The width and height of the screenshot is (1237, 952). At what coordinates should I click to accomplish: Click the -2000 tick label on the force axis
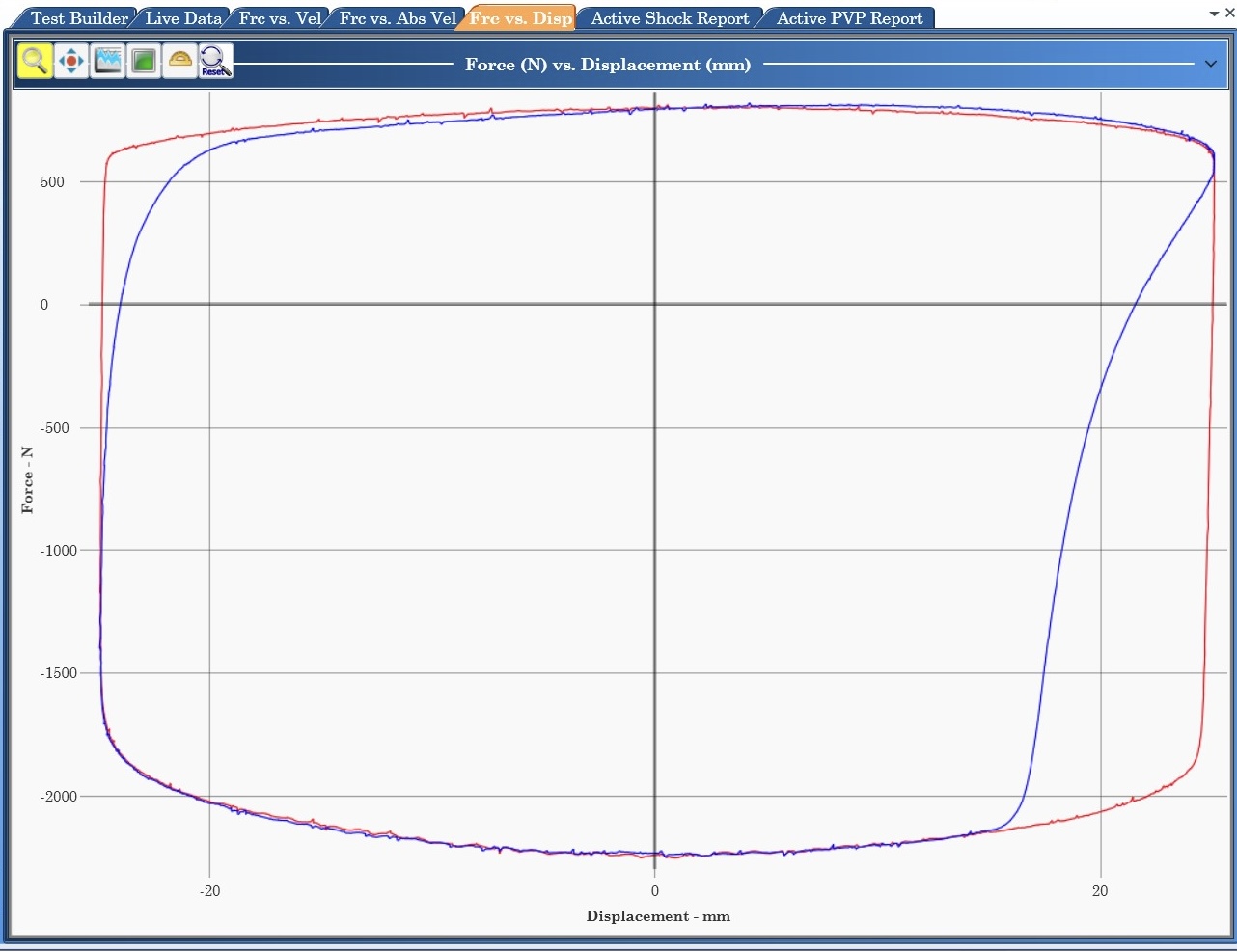[x=58, y=797]
